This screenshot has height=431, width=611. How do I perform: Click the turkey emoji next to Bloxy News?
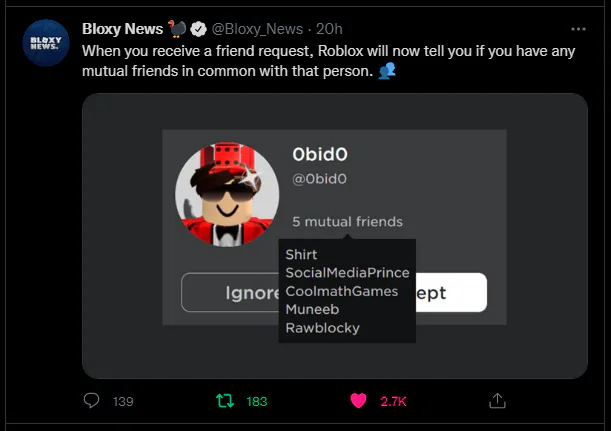[x=178, y=29]
